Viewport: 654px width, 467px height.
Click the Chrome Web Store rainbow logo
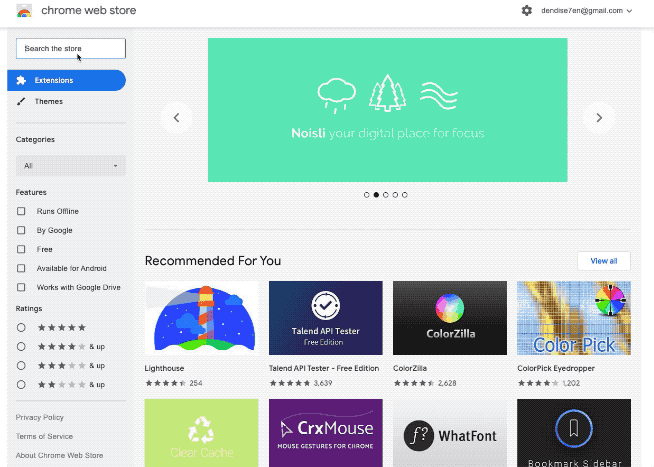click(x=24, y=11)
